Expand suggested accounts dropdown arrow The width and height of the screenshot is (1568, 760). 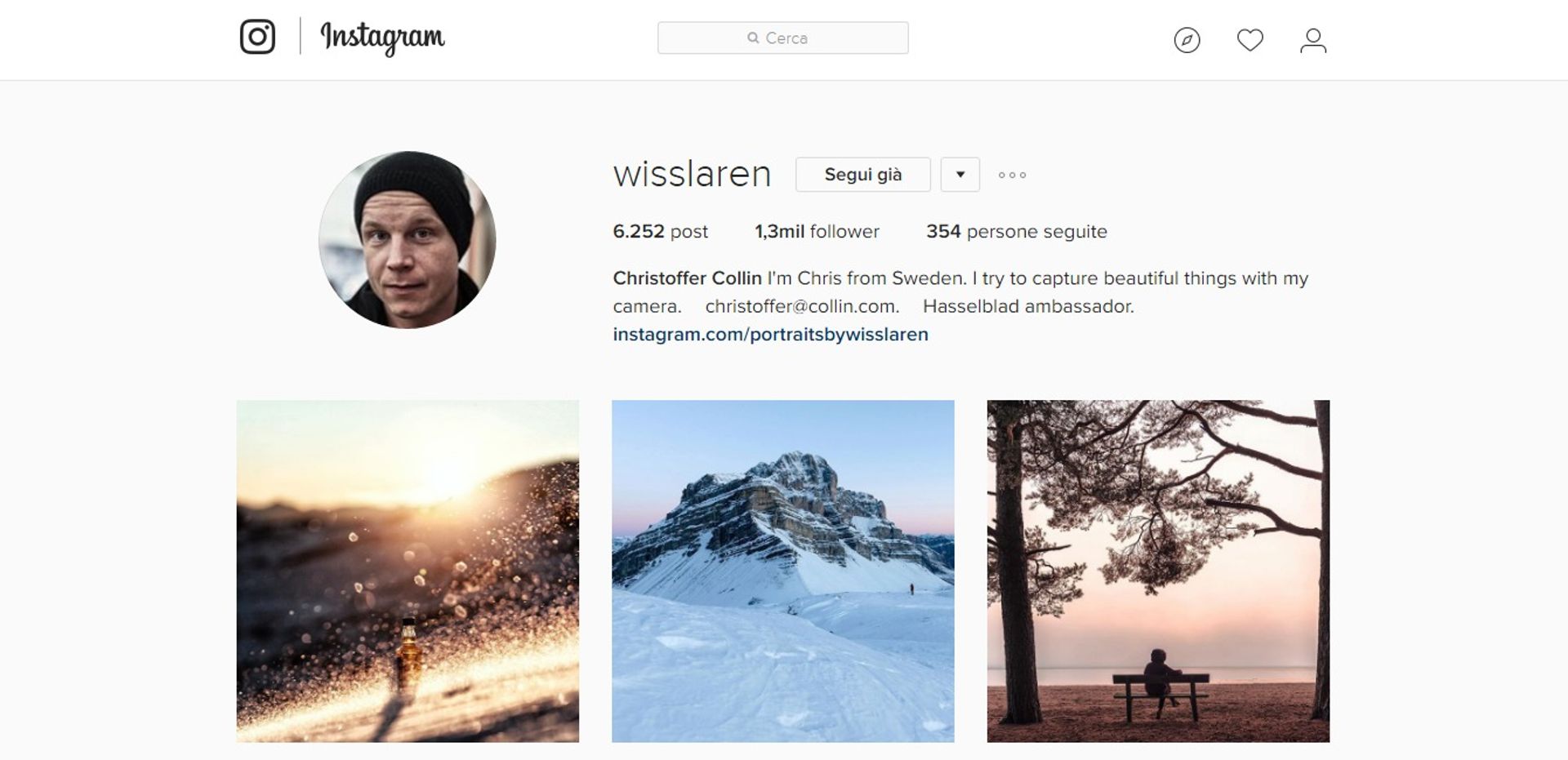tap(960, 175)
